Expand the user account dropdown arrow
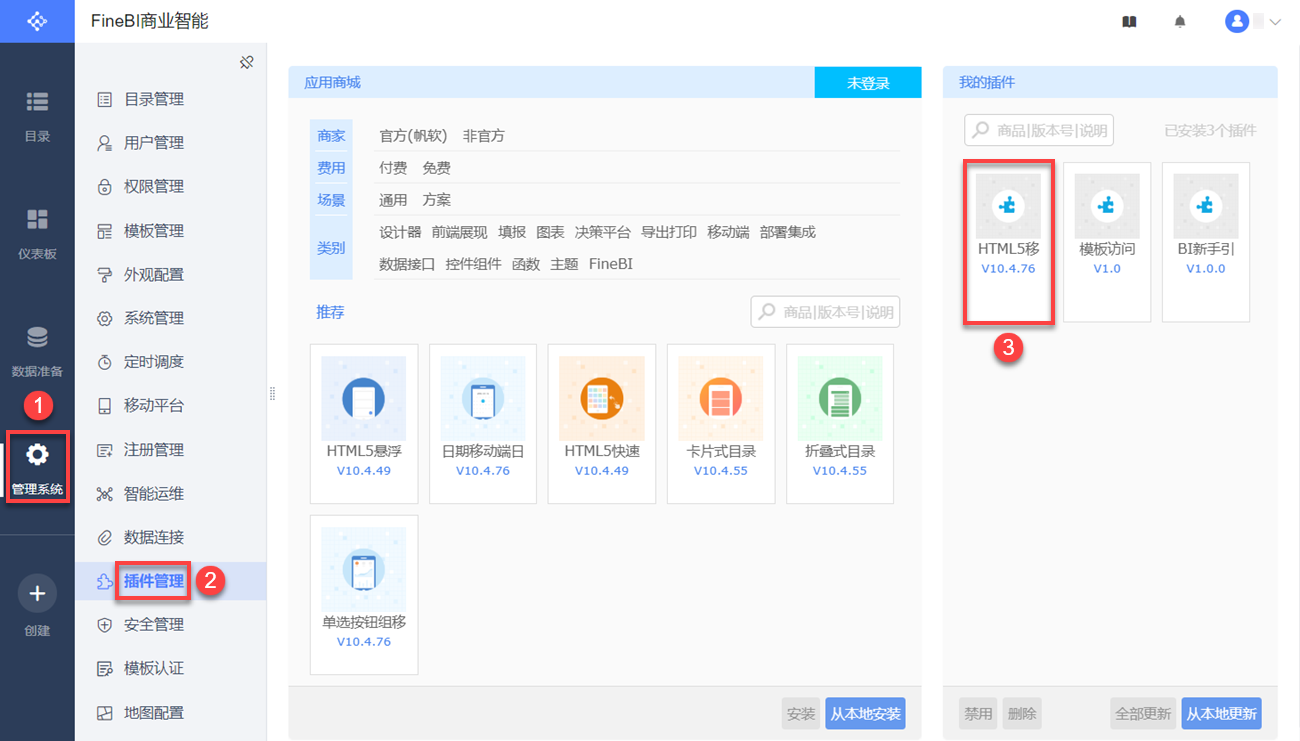 coord(1275,22)
